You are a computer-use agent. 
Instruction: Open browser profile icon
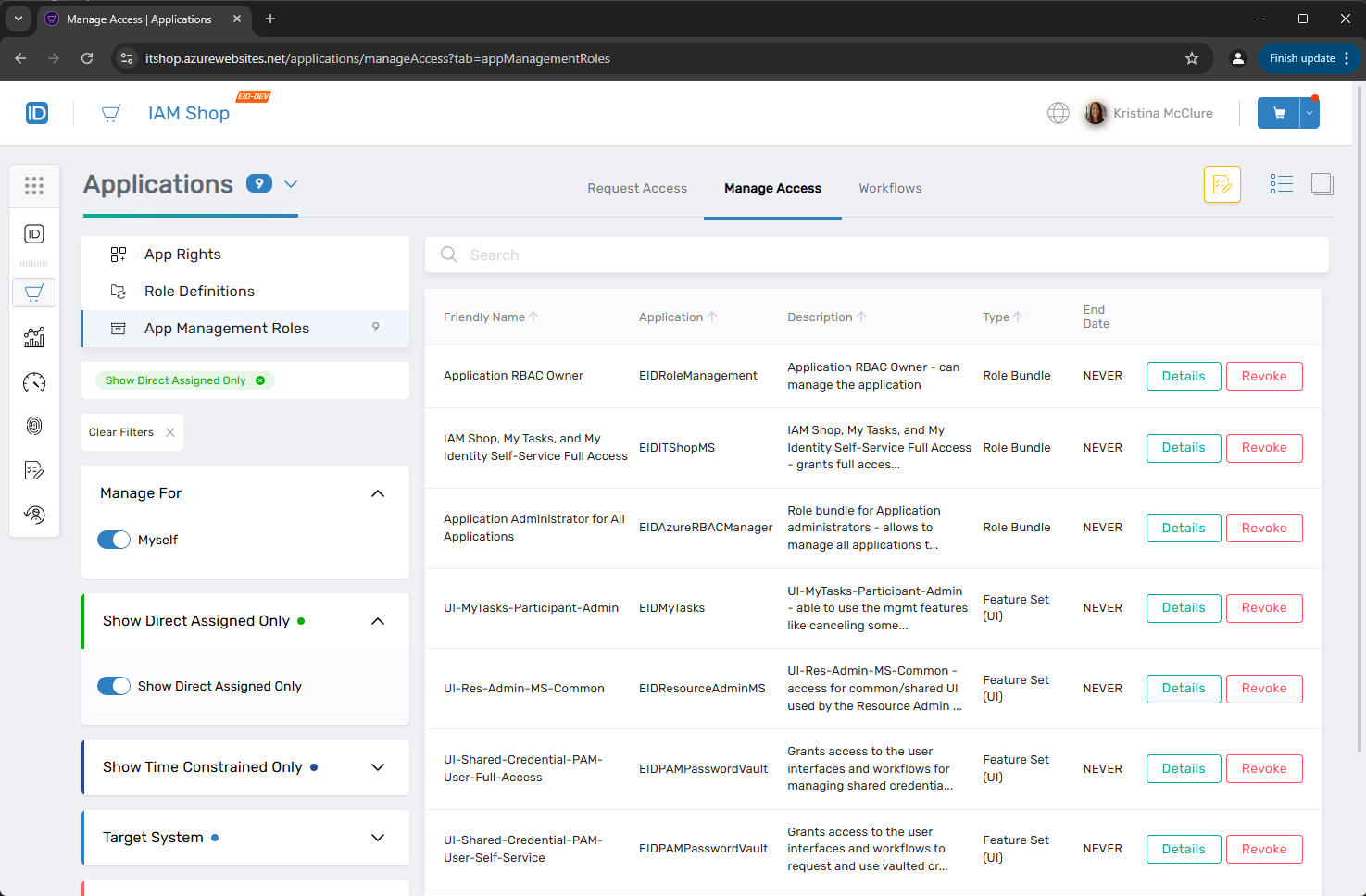1237,58
